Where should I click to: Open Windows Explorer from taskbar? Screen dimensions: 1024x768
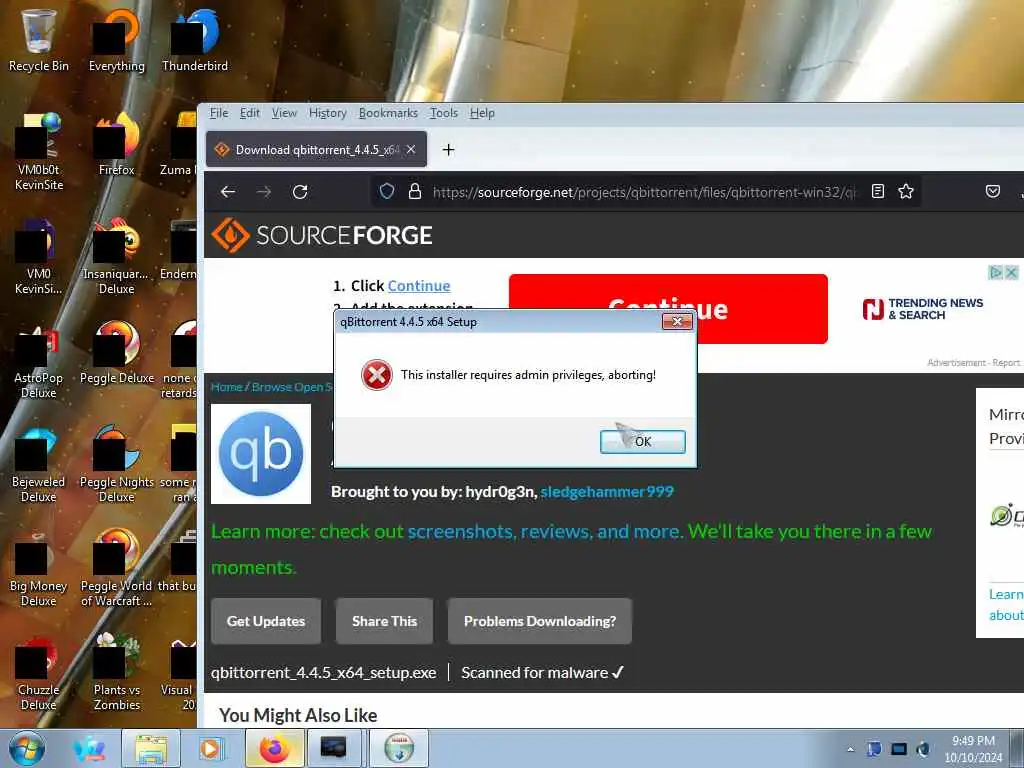tap(152, 748)
